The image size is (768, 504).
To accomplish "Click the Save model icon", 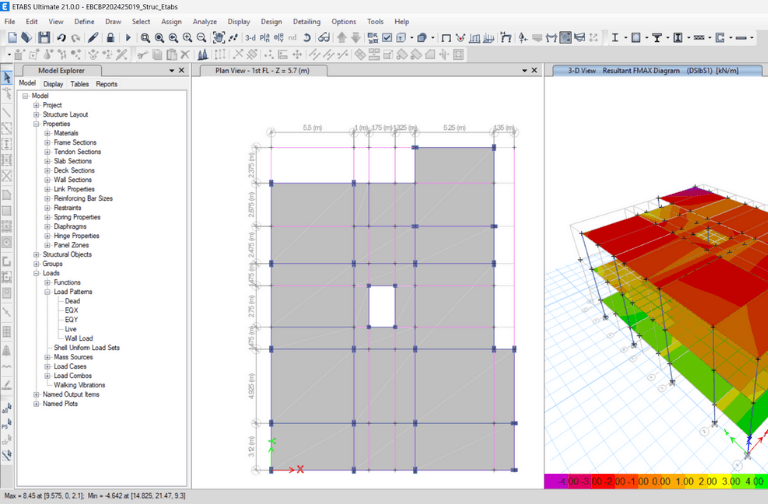I will (43, 38).
